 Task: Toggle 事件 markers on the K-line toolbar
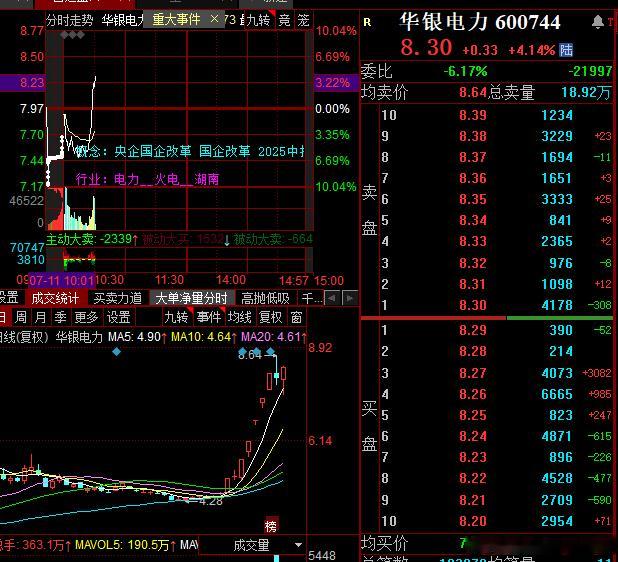[209, 317]
